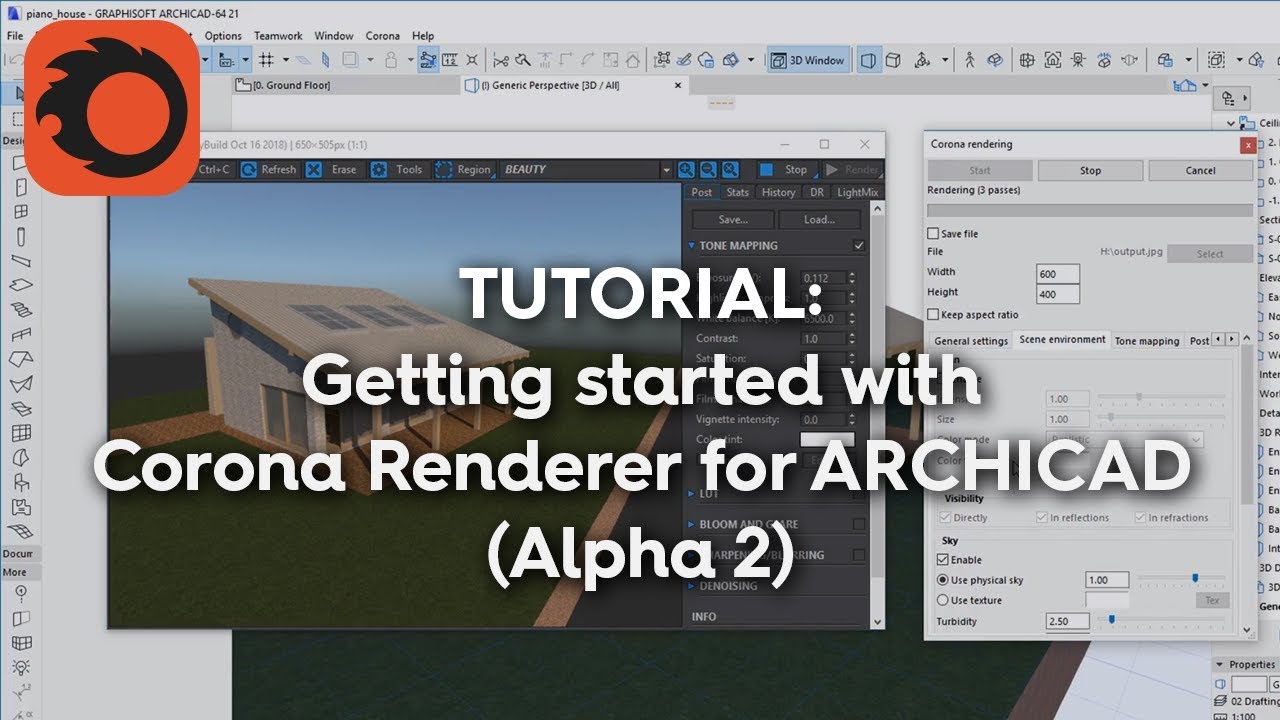Expand the Denoising section
1280x720 pixels.
[x=691, y=586]
